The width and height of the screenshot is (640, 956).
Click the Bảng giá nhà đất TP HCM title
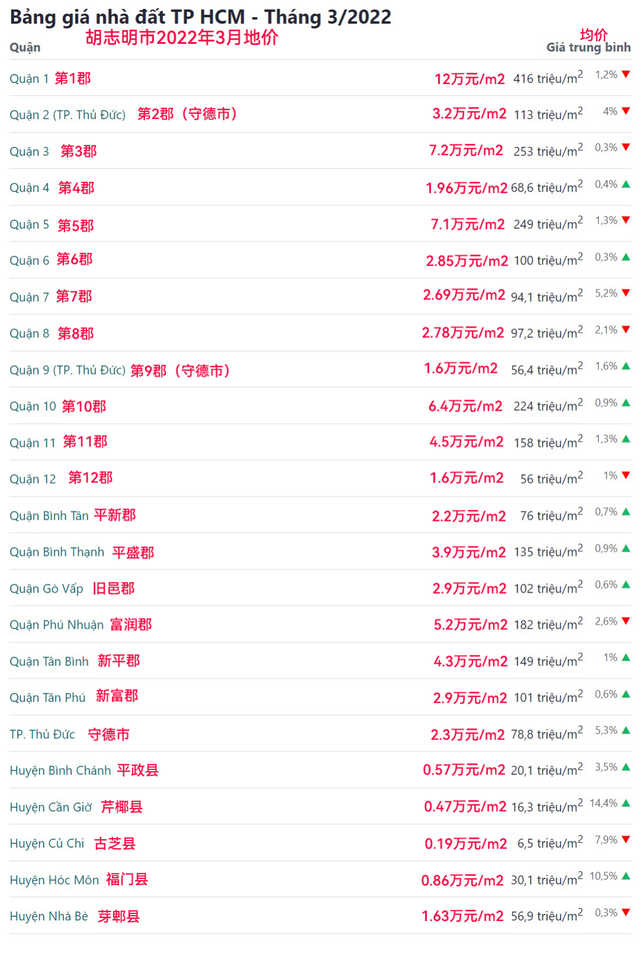(x=200, y=17)
